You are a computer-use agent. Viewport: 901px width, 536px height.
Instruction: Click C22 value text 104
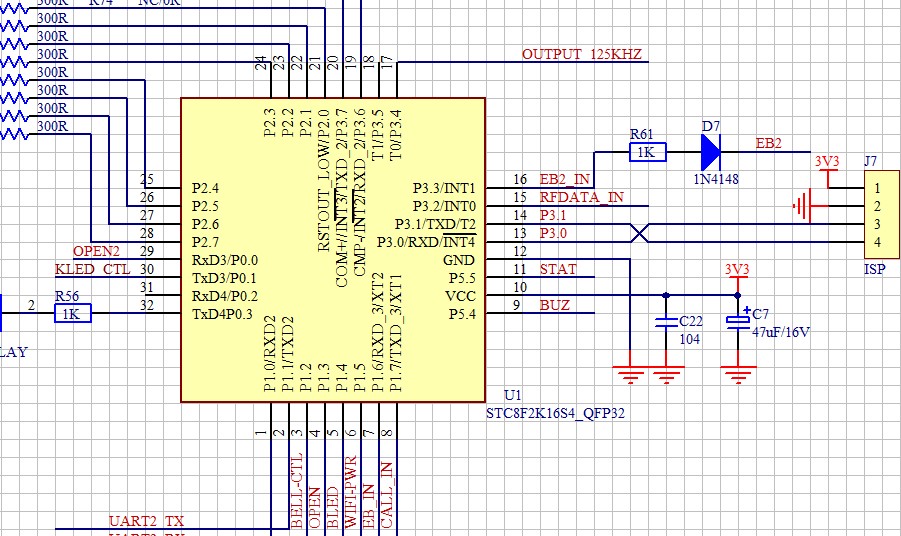[690, 339]
